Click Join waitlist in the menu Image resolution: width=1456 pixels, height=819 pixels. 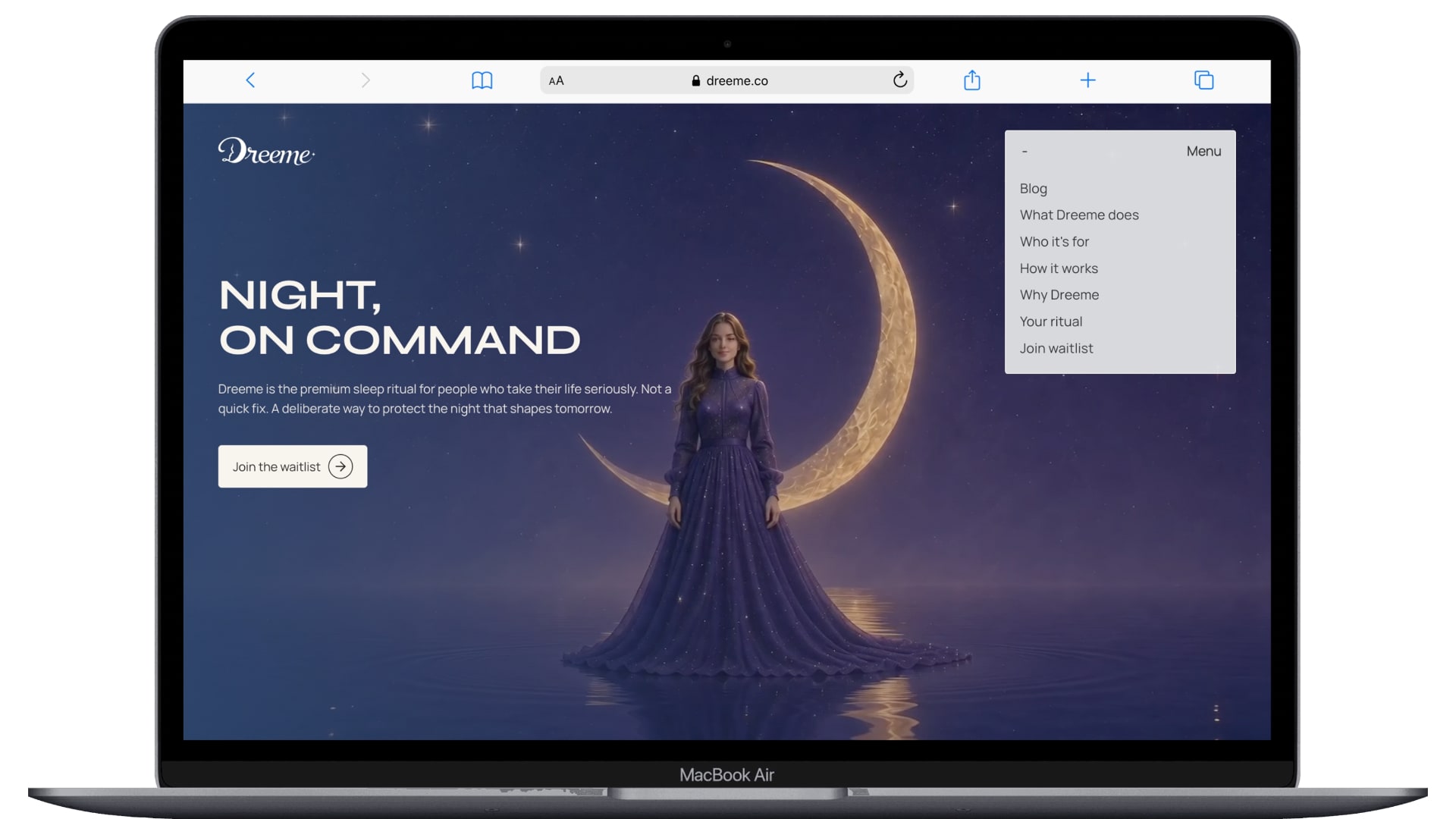pyautogui.click(x=1056, y=349)
